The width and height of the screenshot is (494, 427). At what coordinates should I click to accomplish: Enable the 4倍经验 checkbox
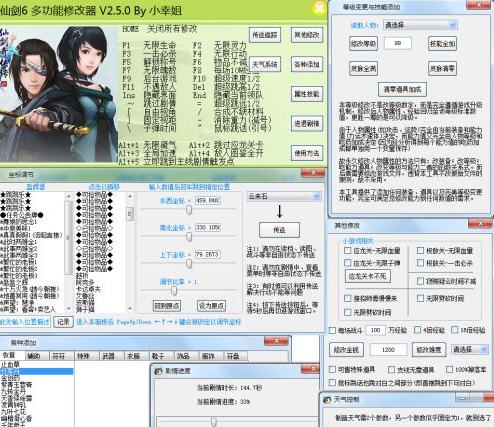click(x=417, y=330)
